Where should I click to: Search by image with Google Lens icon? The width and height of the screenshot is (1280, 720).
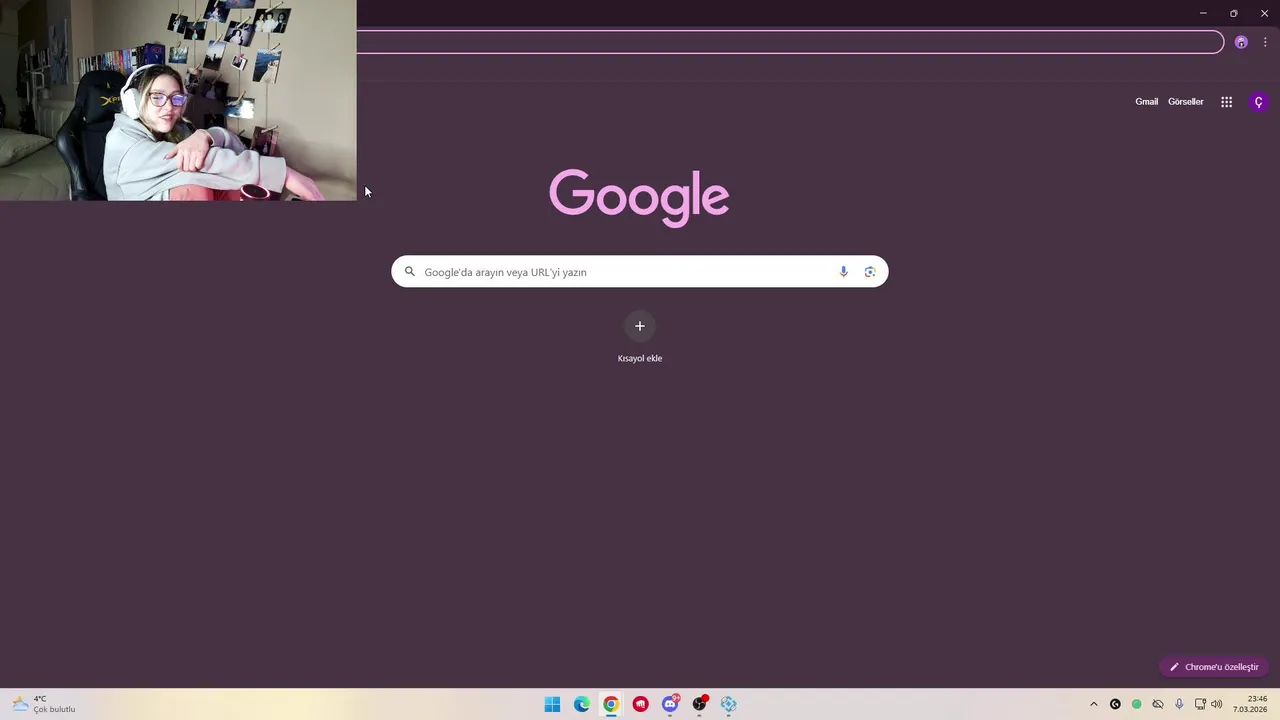tap(870, 272)
